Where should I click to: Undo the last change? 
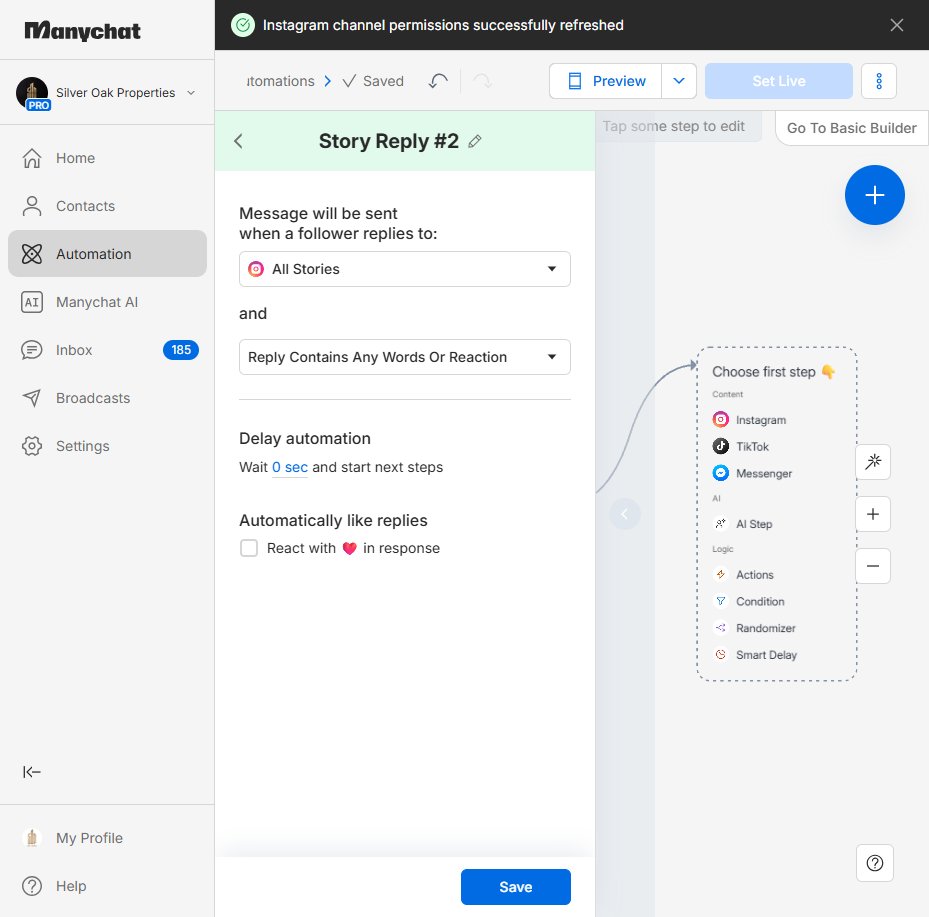(438, 81)
